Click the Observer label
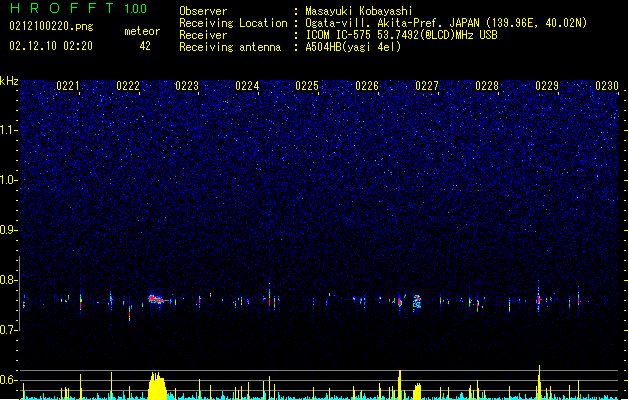This screenshot has width=629, height=400. 203,11
